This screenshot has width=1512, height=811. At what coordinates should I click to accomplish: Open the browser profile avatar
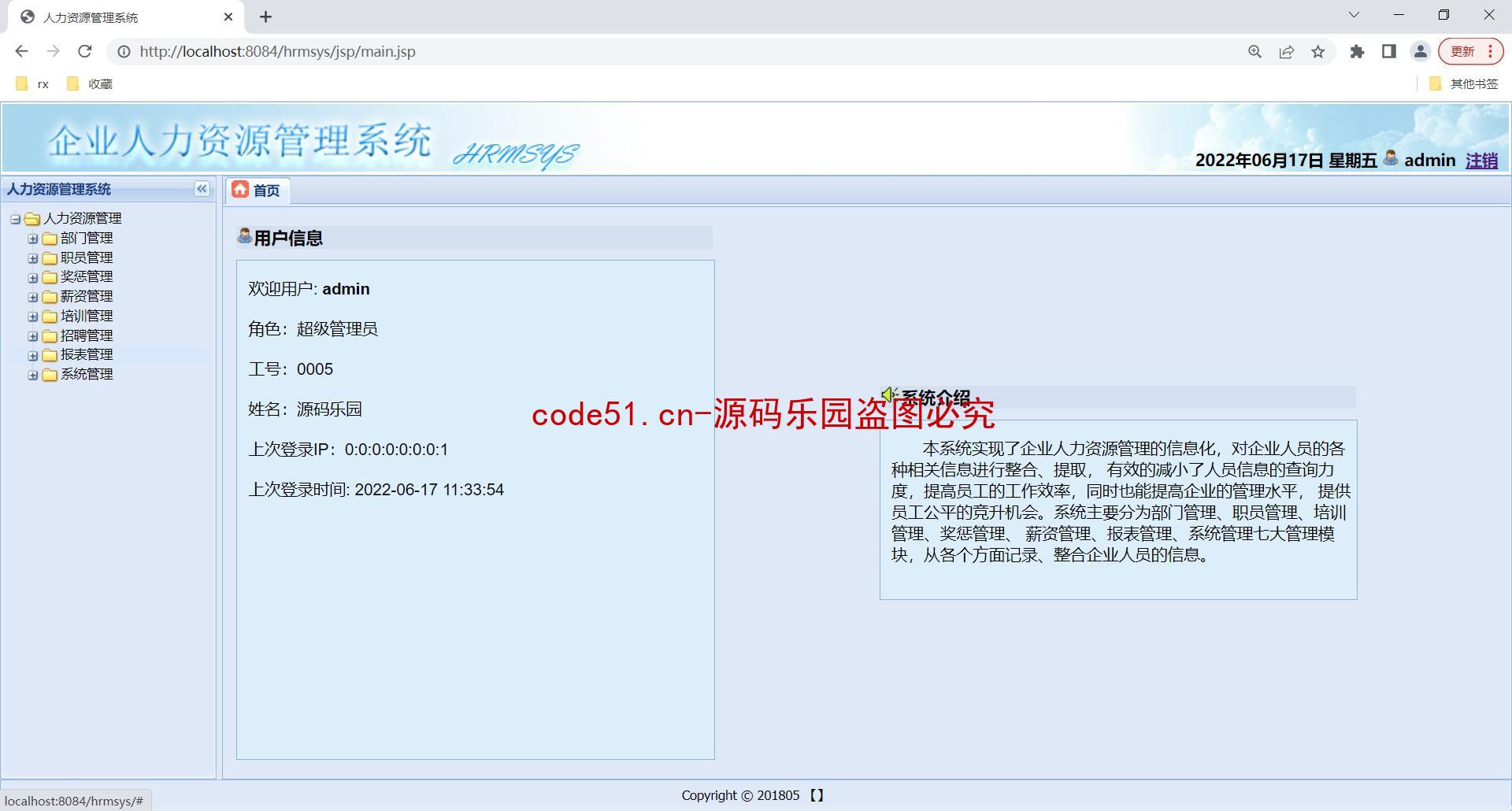[x=1421, y=51]
